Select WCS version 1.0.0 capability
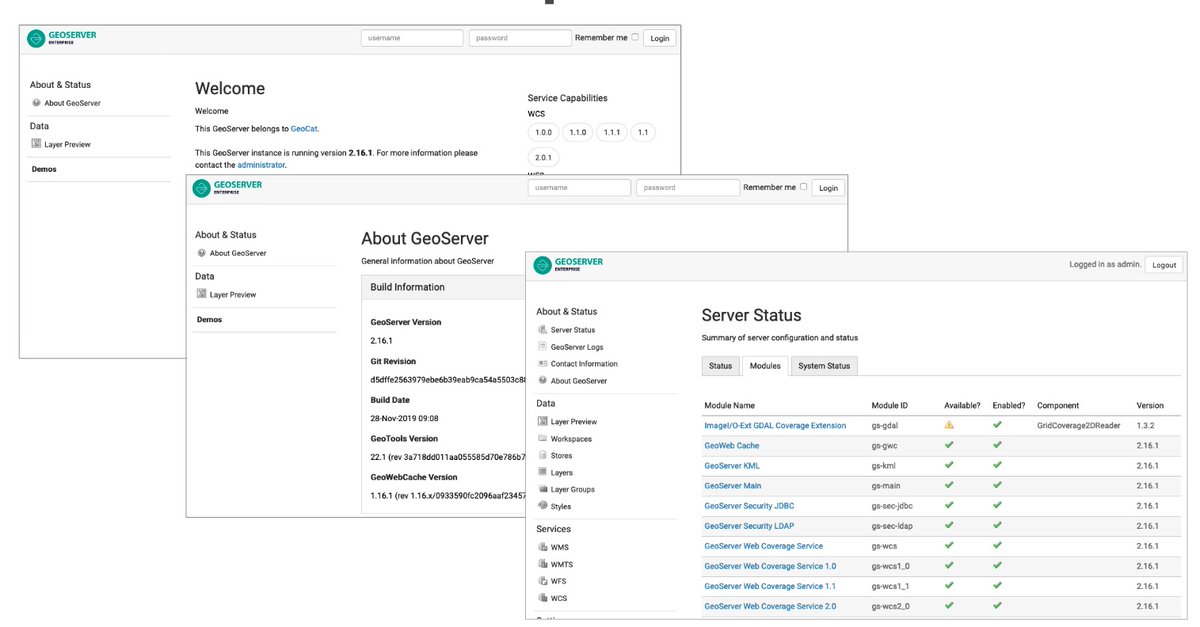Screen dimensions: 1200x627 tap(543, 132)
